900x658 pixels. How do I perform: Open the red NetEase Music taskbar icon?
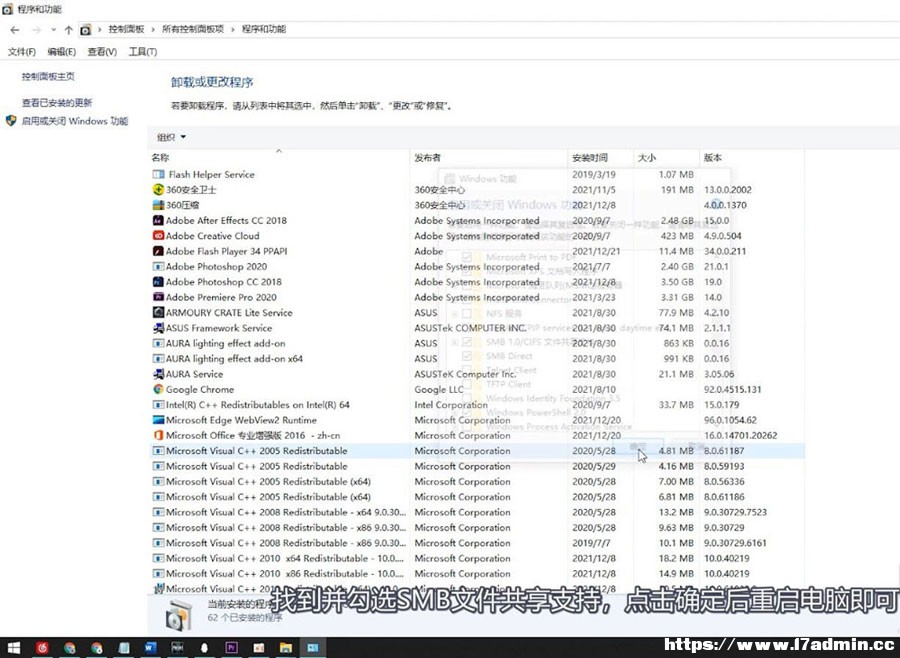(42, 648)
